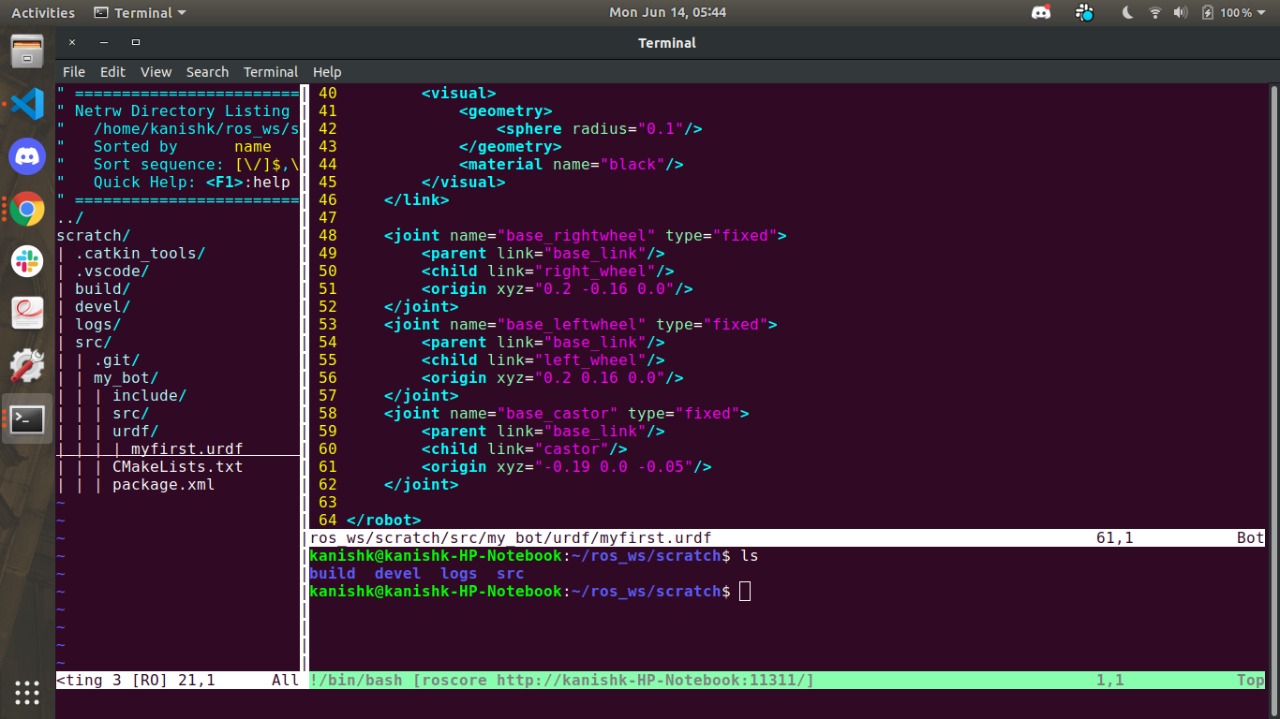Collapse the my_bot directory in netrw tree
1280x719 pixels.
126,377
